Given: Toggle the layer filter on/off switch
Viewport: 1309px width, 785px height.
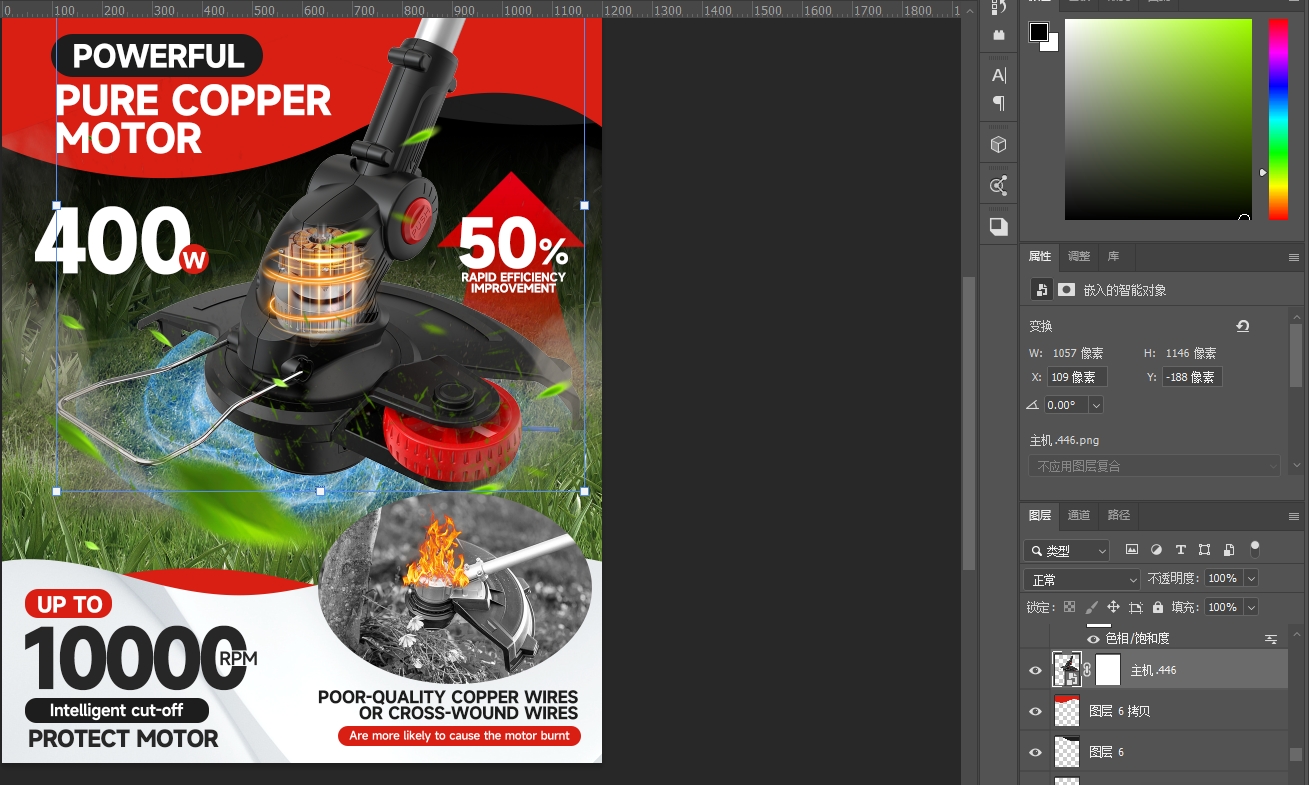Looking at the screenshot, I should point(1255,549).
